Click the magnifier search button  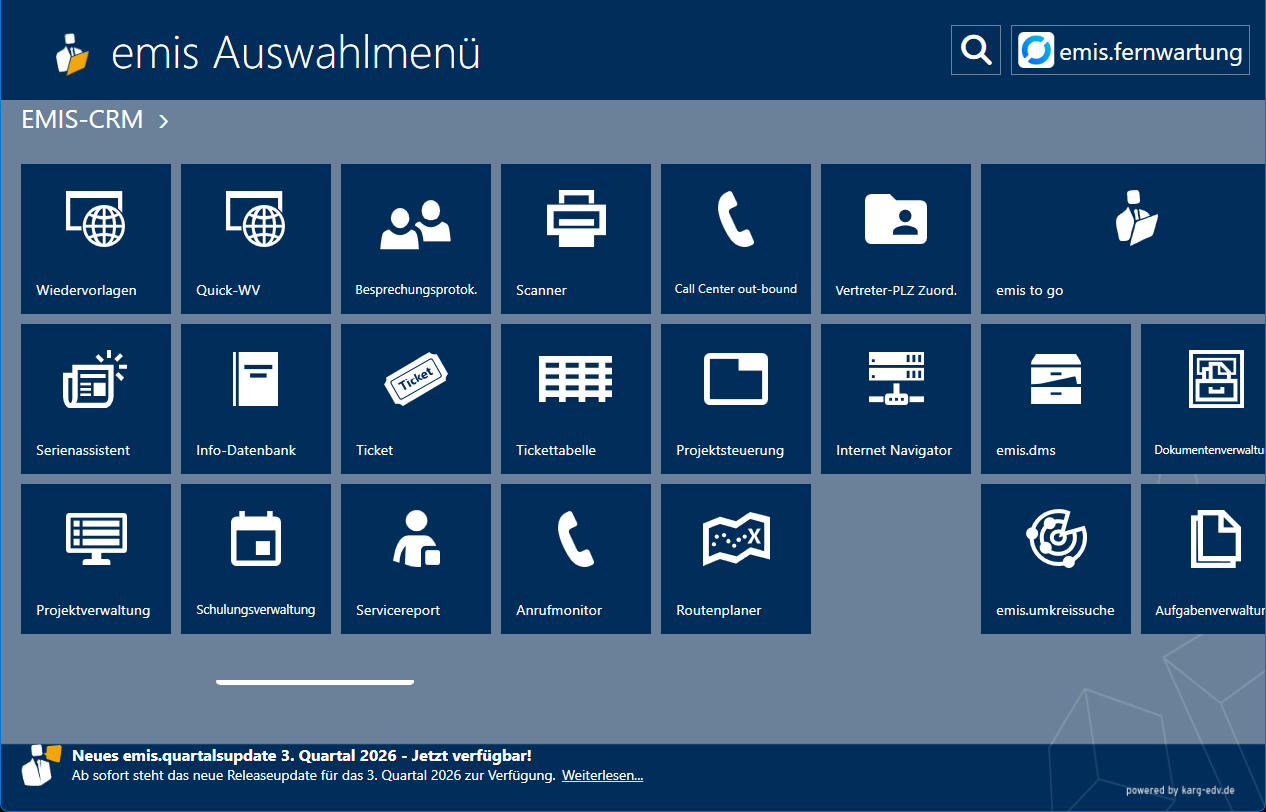pyautogui.click(x=976, y=50)
